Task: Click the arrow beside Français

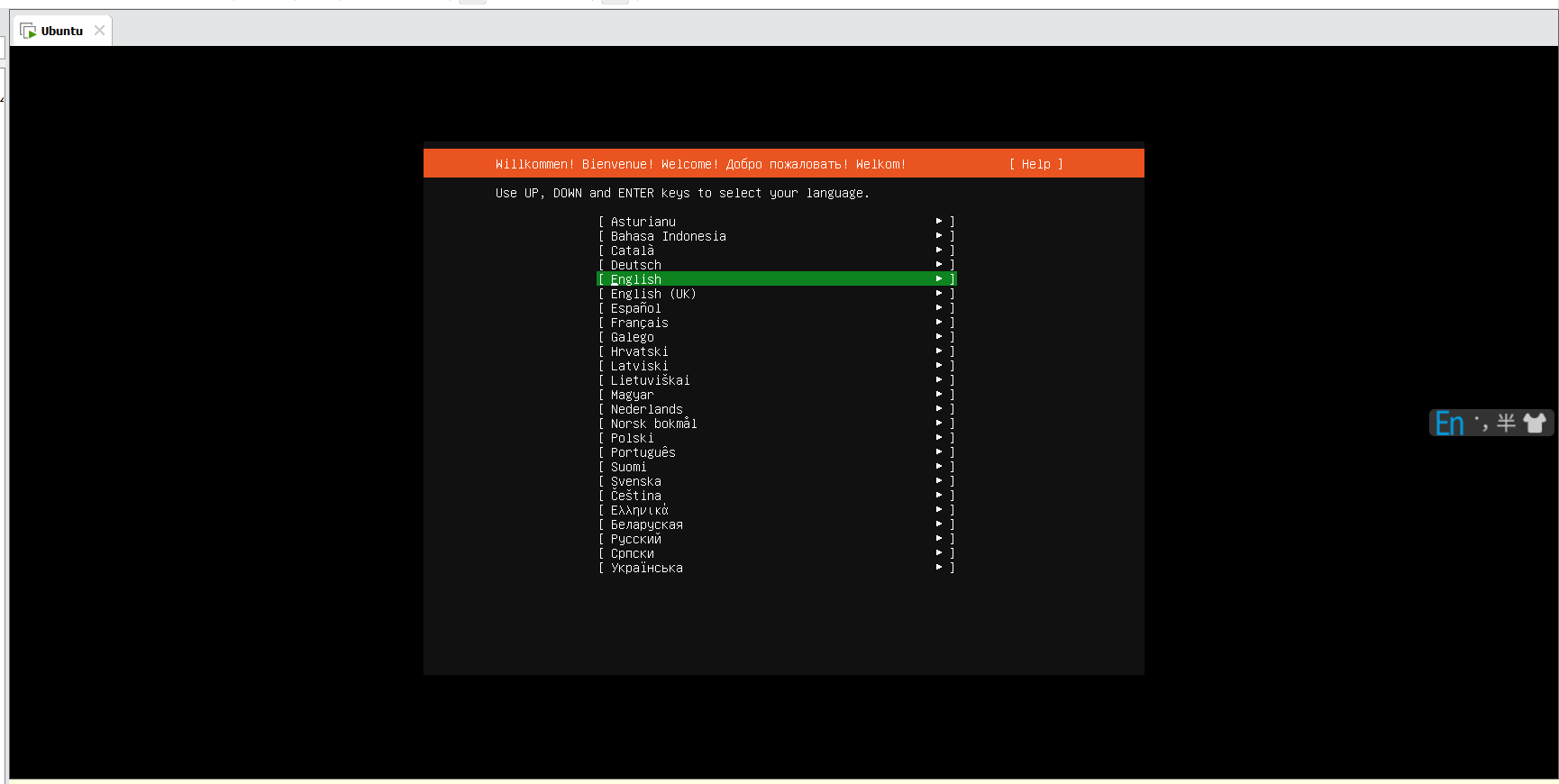Action: pyautogui.click(x=939, y=322)
